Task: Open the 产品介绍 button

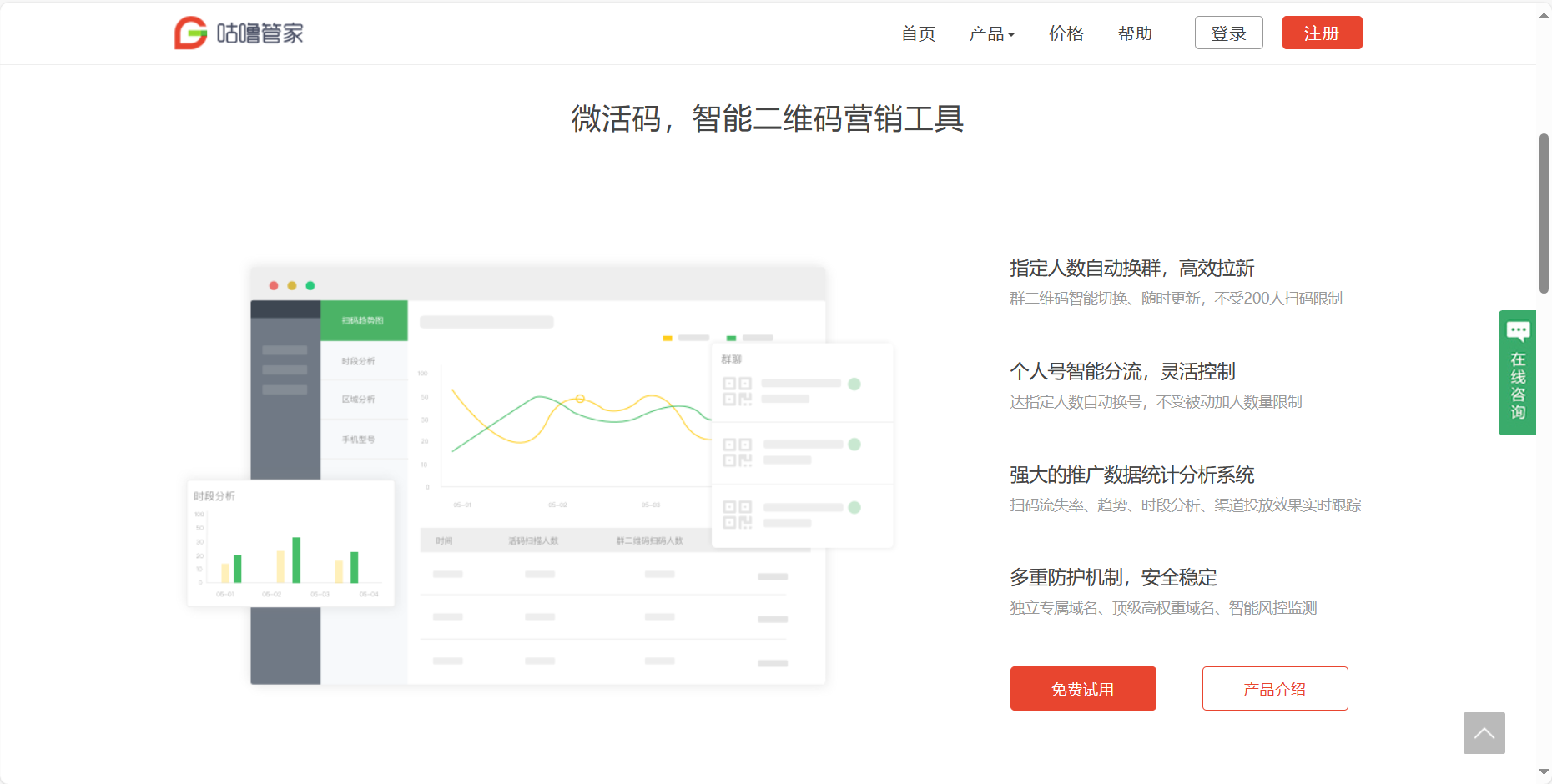Action: point(1274,689)
